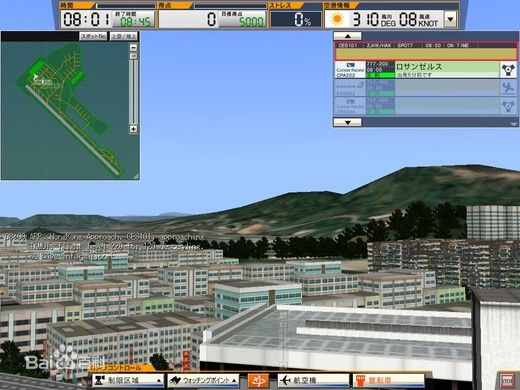Select the ロサンゼルス flight strip
The image size is (520, 390).
point(426,70)
